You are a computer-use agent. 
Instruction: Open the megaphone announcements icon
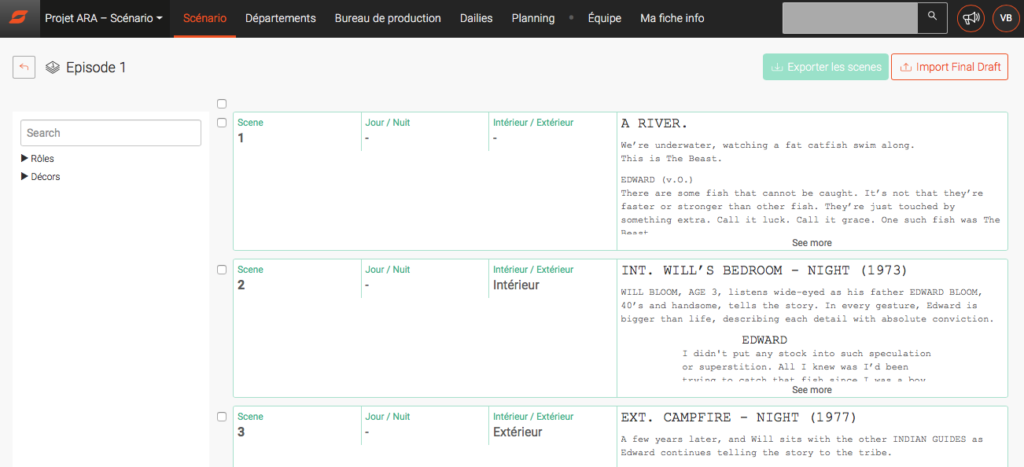click(969, 18)
